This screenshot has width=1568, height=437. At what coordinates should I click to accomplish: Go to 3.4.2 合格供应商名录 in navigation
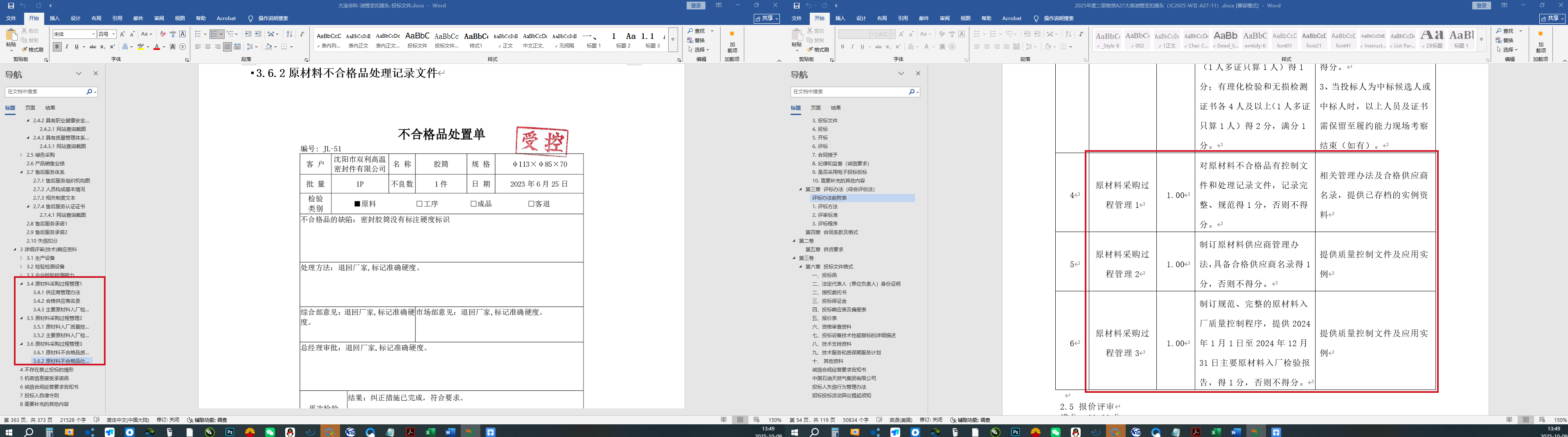tap(56, 301)
